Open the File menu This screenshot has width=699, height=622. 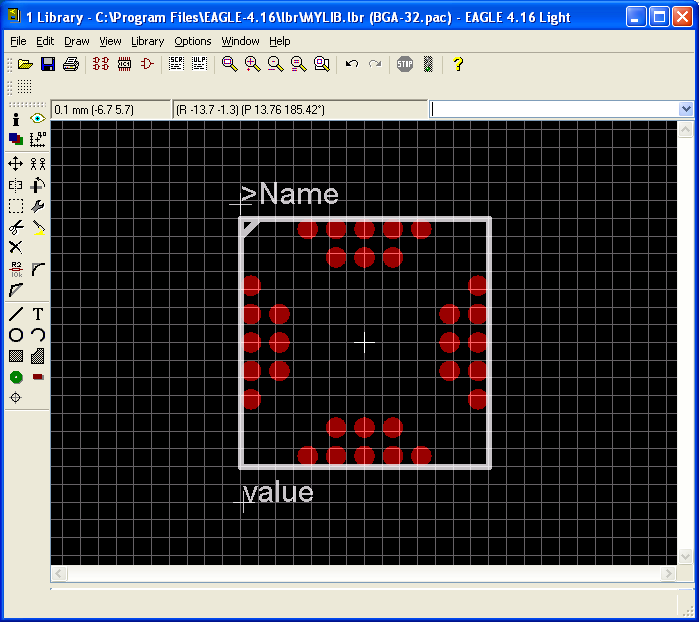pos(18,41)
